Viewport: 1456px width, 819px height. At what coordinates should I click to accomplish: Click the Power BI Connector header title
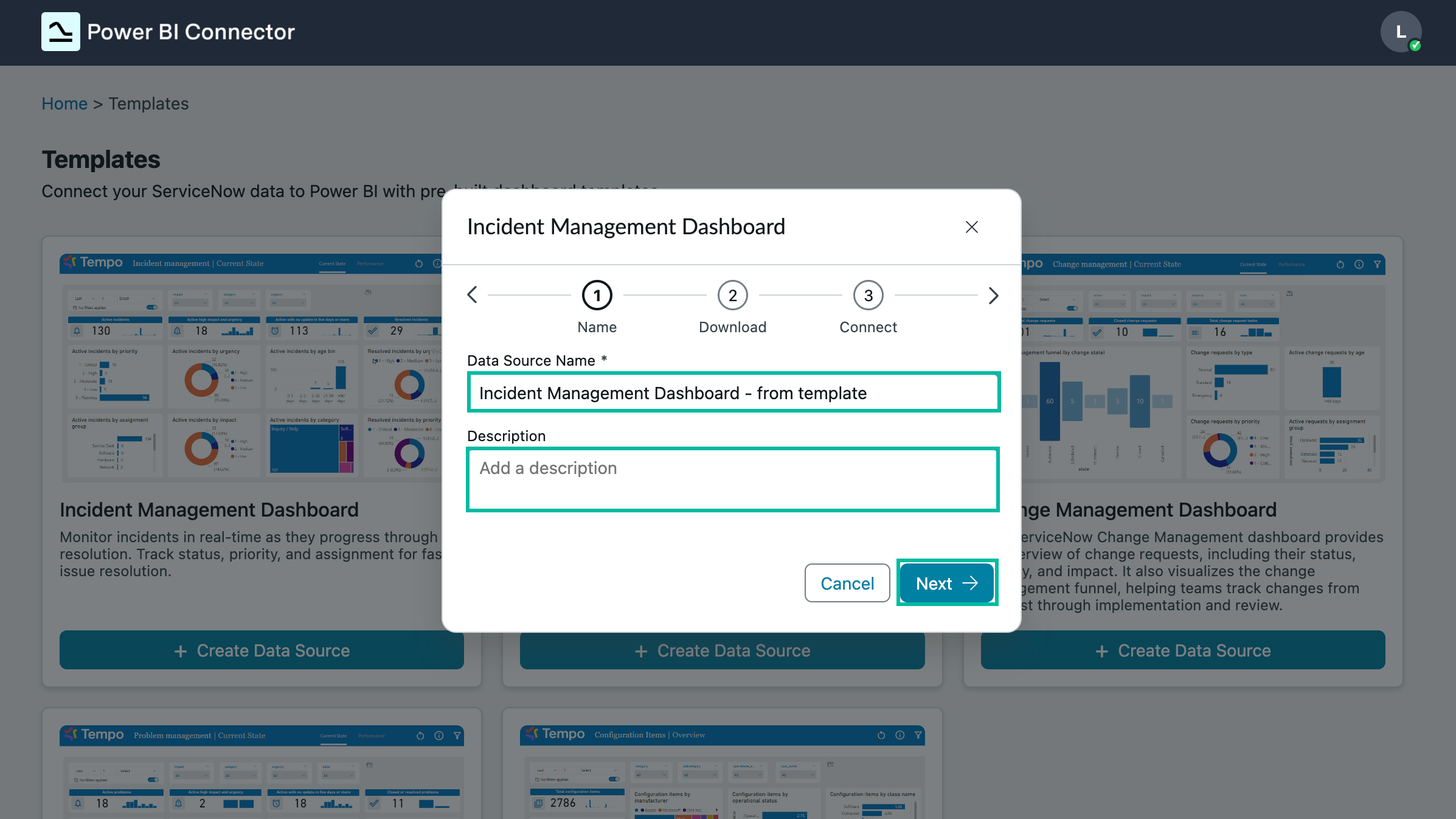click(x=191, y=32)
